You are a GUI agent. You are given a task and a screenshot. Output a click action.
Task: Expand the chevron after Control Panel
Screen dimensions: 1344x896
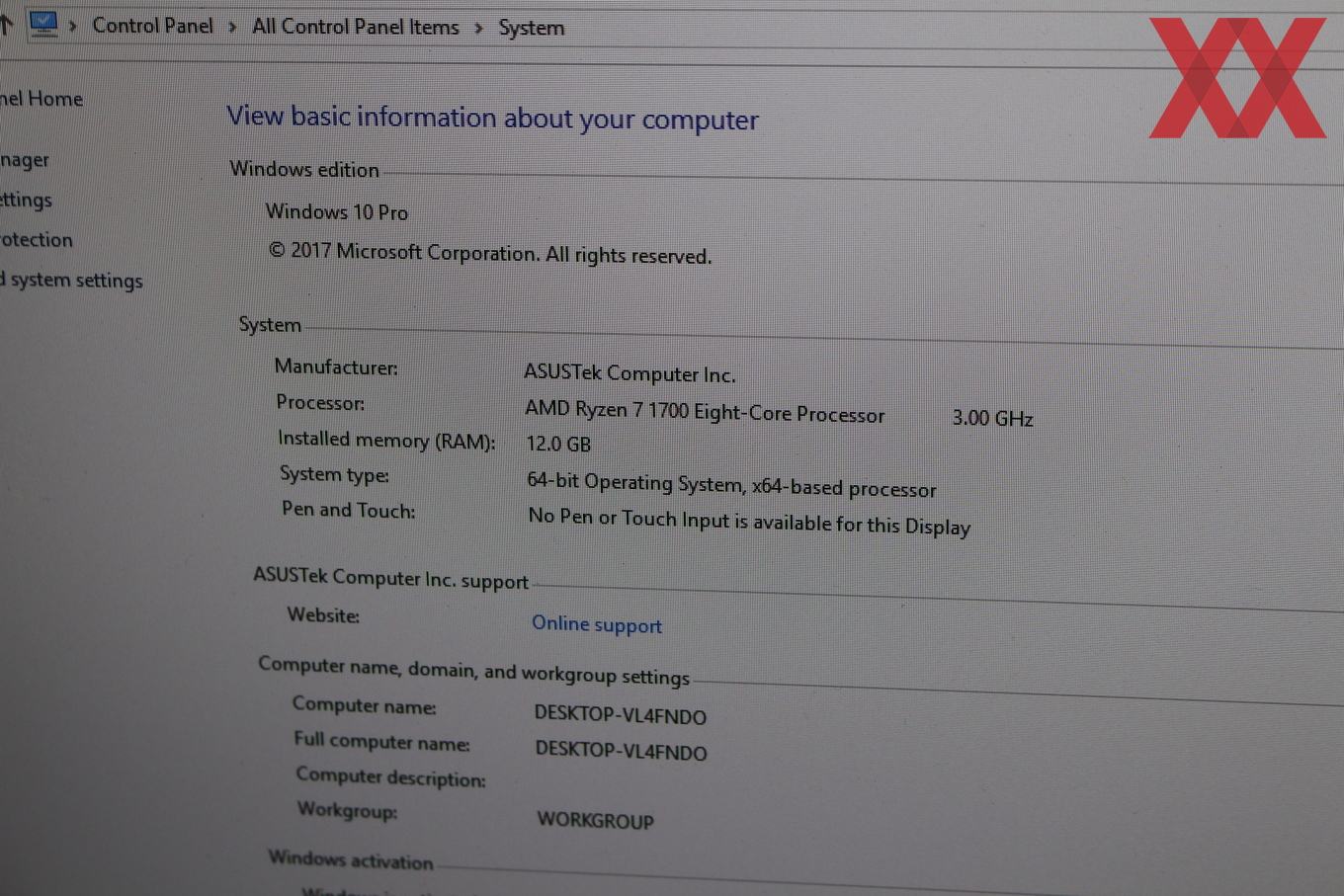click(232, 27)
